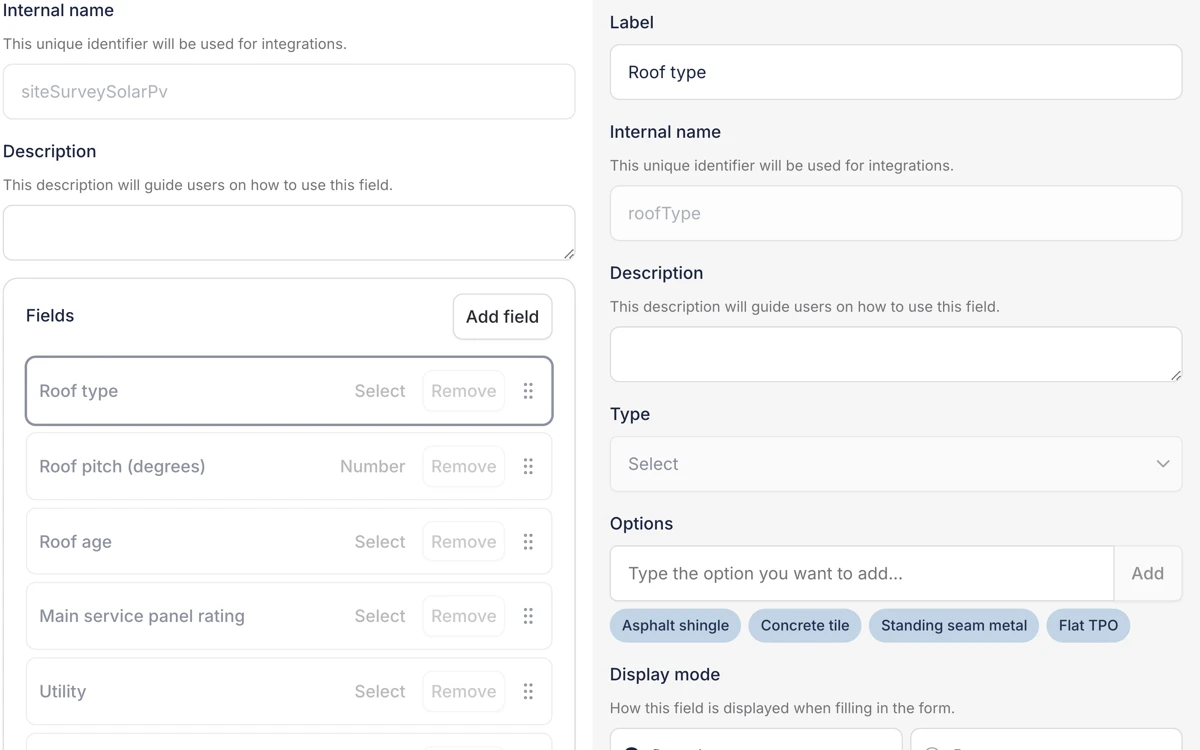This screenshot has height=750, width=1200.
Task: Remove the Roof age field
Action: [x=464, y=542]
